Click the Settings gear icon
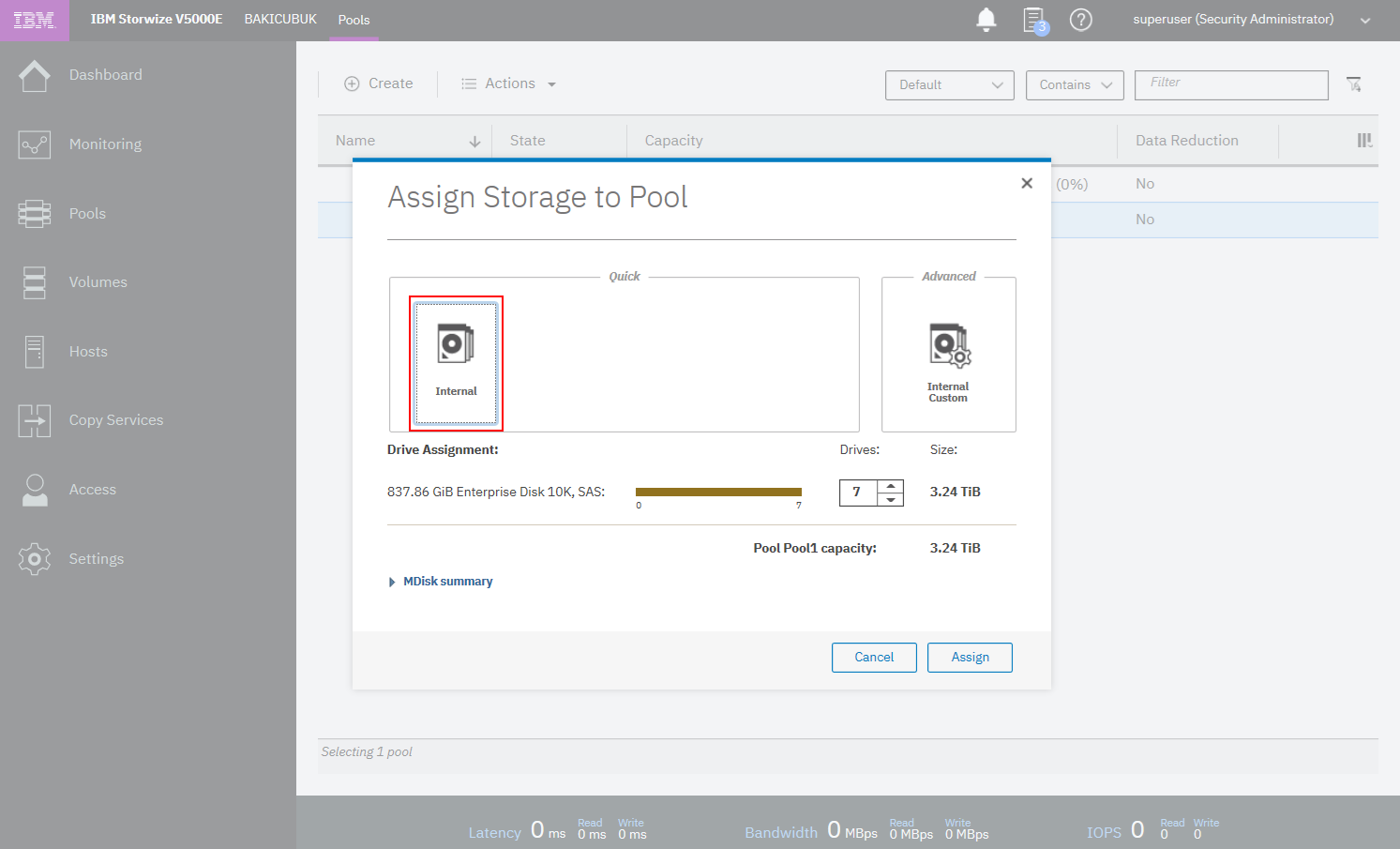This screenshot has width=1400, height=849. tap(35, 559)
